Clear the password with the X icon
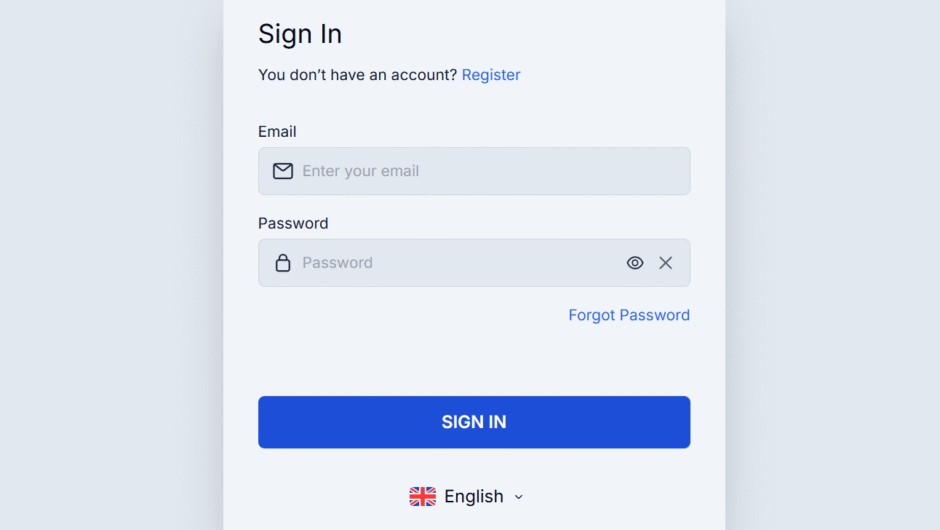The width and height of the screenshot is (940, 530). [x=666, y=263]
